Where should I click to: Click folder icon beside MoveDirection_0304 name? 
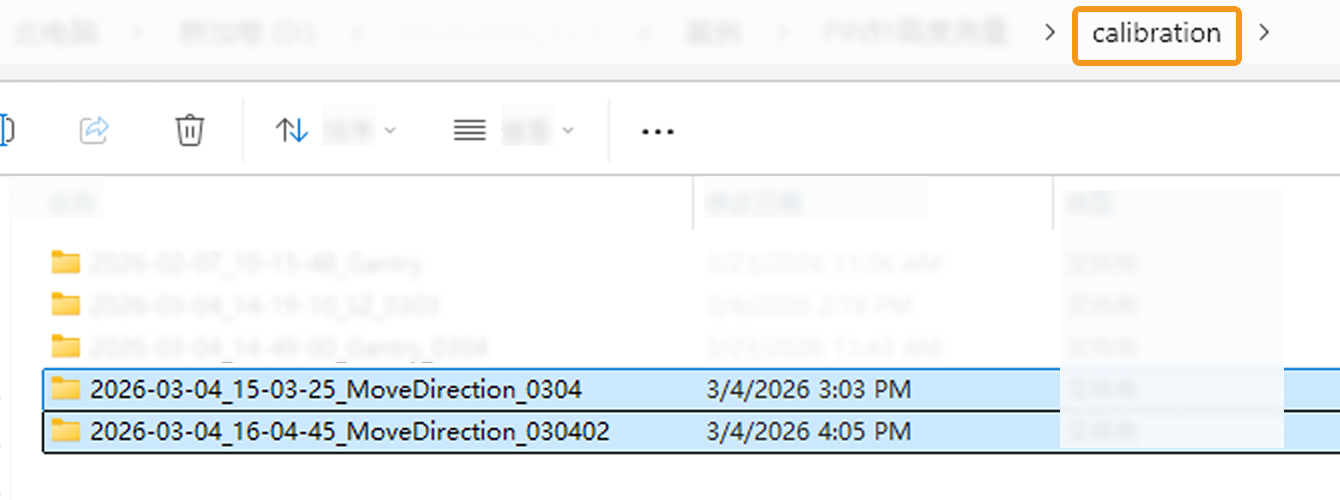click(66, 388)
